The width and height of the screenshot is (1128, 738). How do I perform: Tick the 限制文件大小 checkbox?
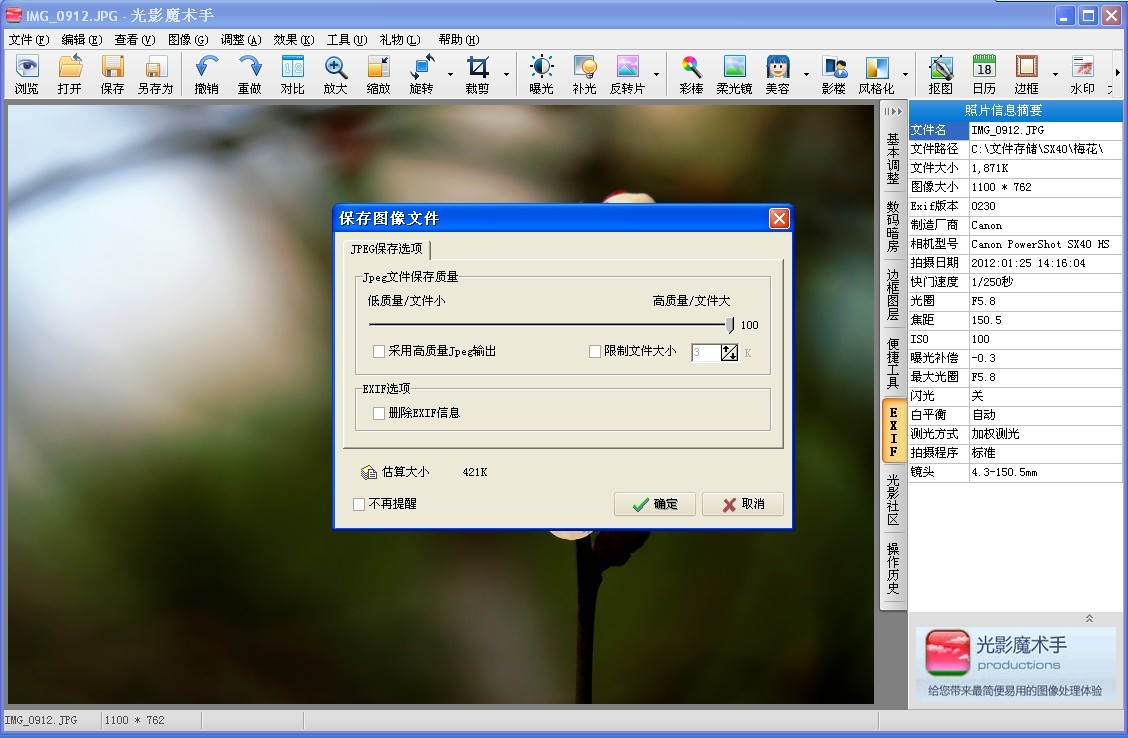coord(595,352)
